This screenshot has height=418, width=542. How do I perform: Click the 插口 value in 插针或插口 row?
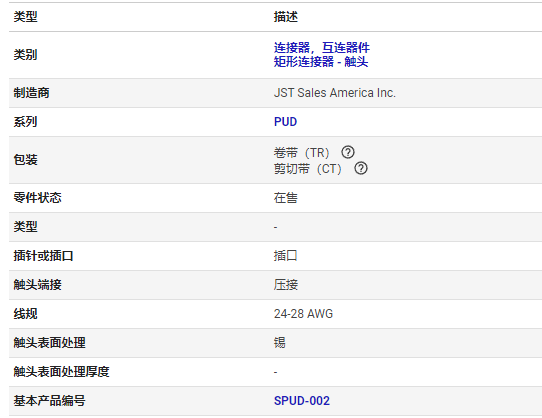tap(286, 256)
